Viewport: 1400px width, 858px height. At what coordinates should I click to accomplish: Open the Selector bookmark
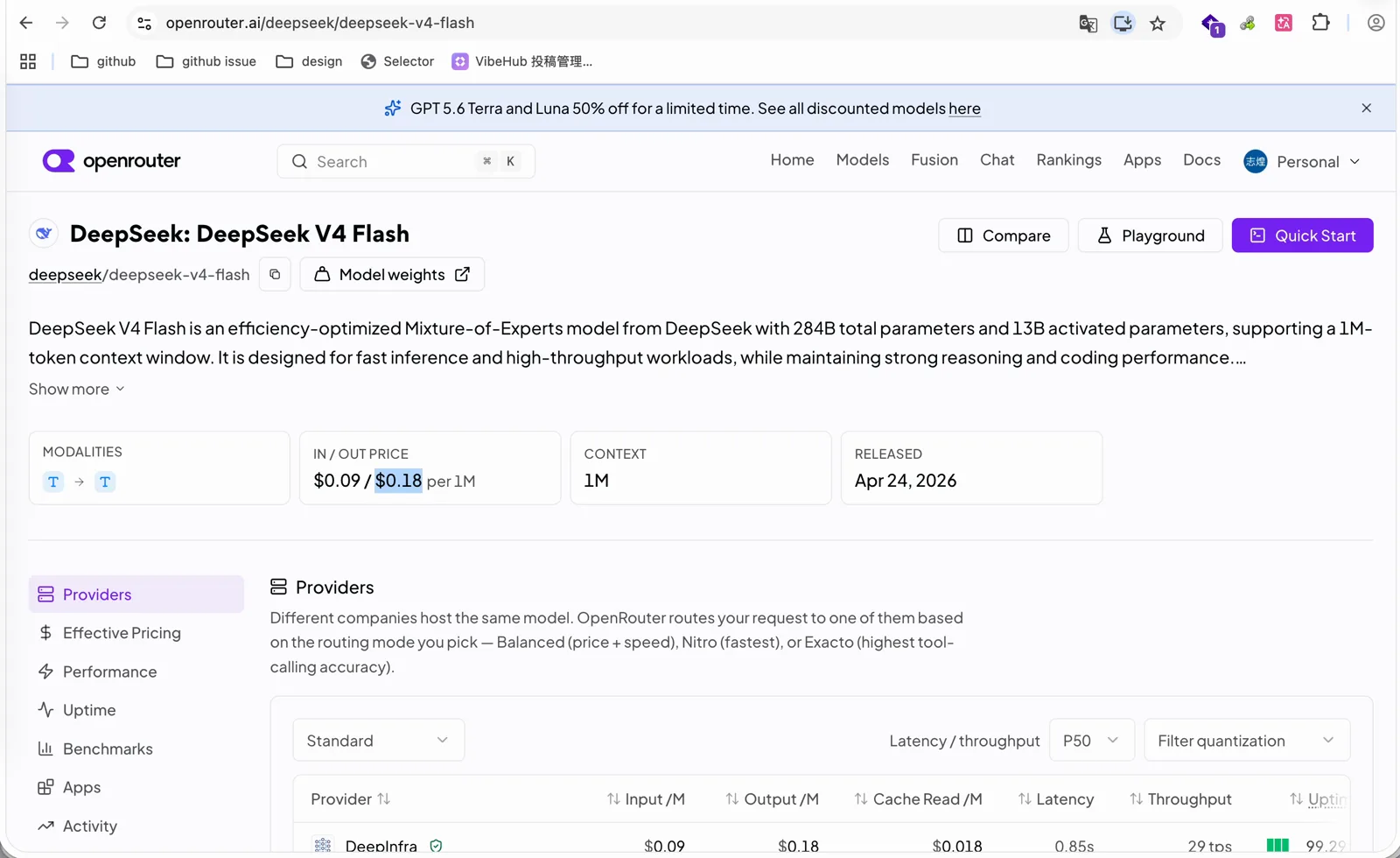(397, 61)
